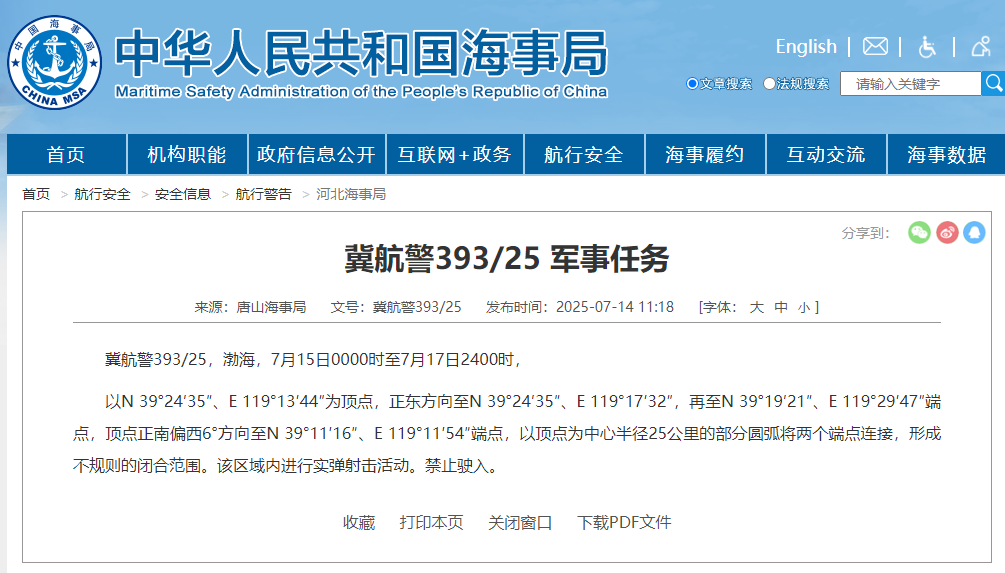Click the elderly-care mode icon
The image size is (1005, 573).
click(981, 46)
